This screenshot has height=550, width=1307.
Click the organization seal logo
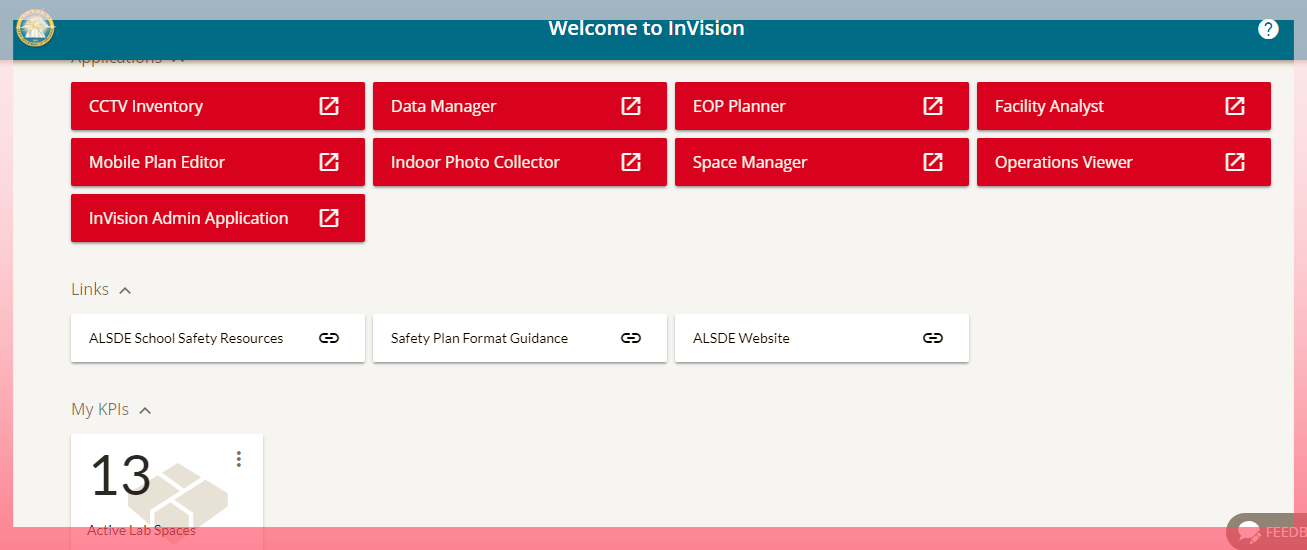click(36, 28)
